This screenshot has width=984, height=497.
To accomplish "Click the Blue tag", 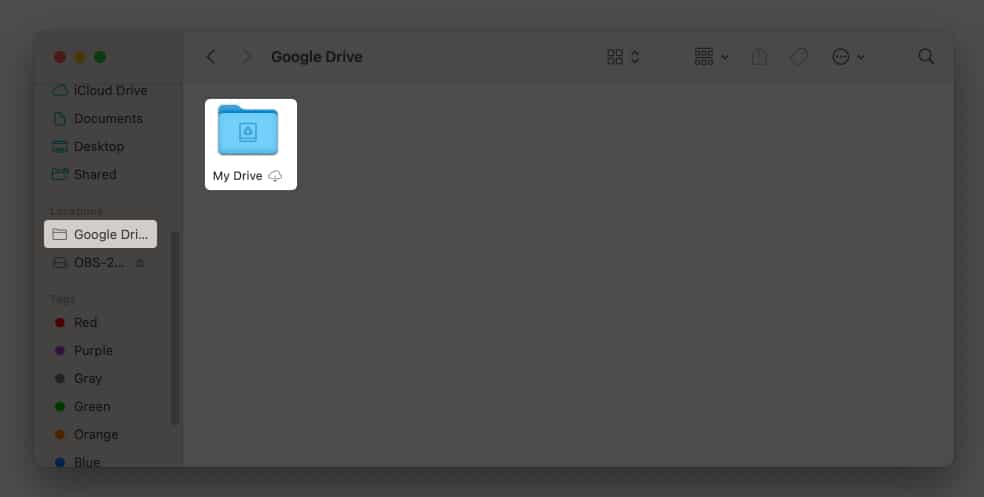I will coord(77,462).
